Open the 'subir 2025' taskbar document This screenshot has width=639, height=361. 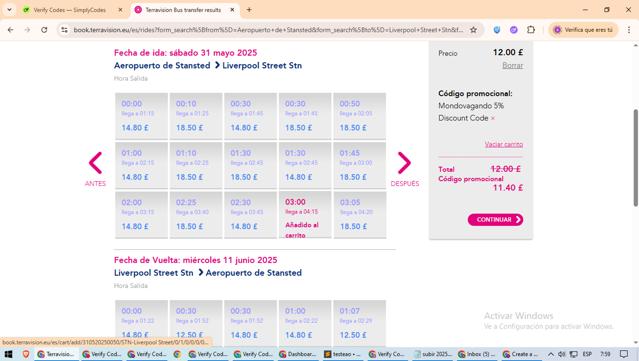pos(433,354)
